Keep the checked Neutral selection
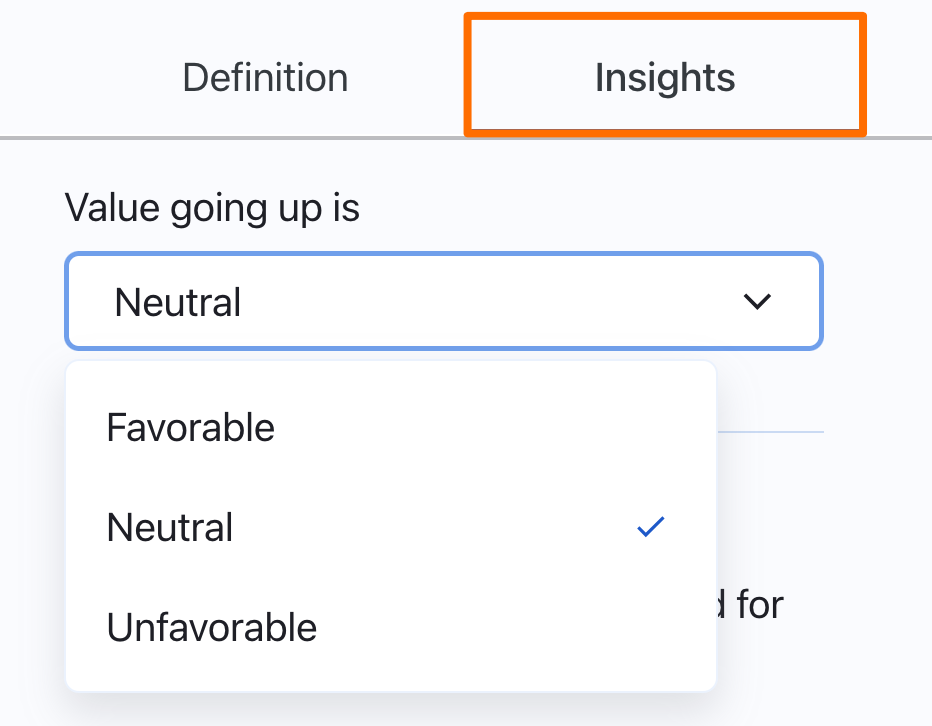932x726 pixels. click(390, 528)
